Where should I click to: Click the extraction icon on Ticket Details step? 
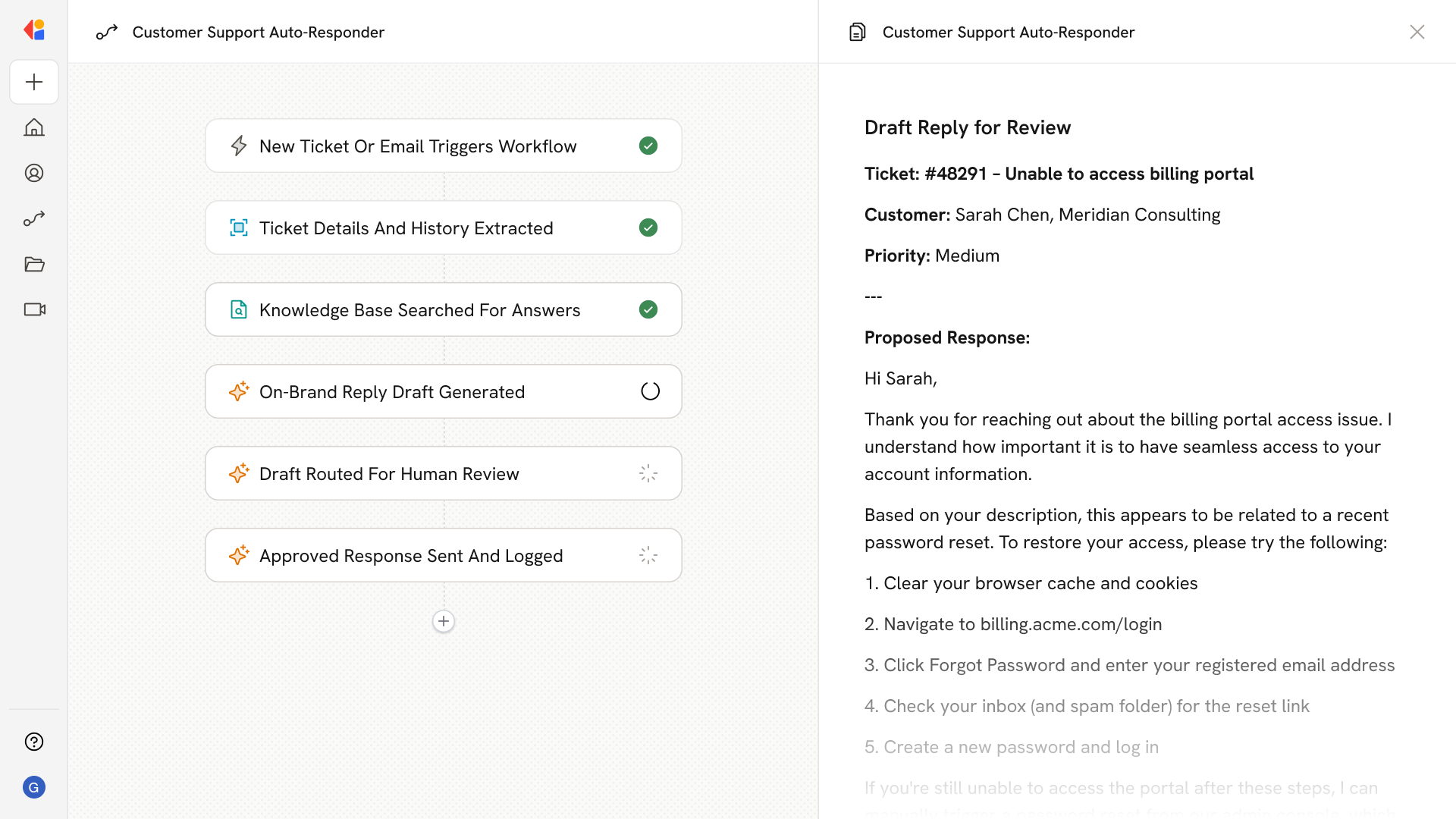[x=239, y=227]
